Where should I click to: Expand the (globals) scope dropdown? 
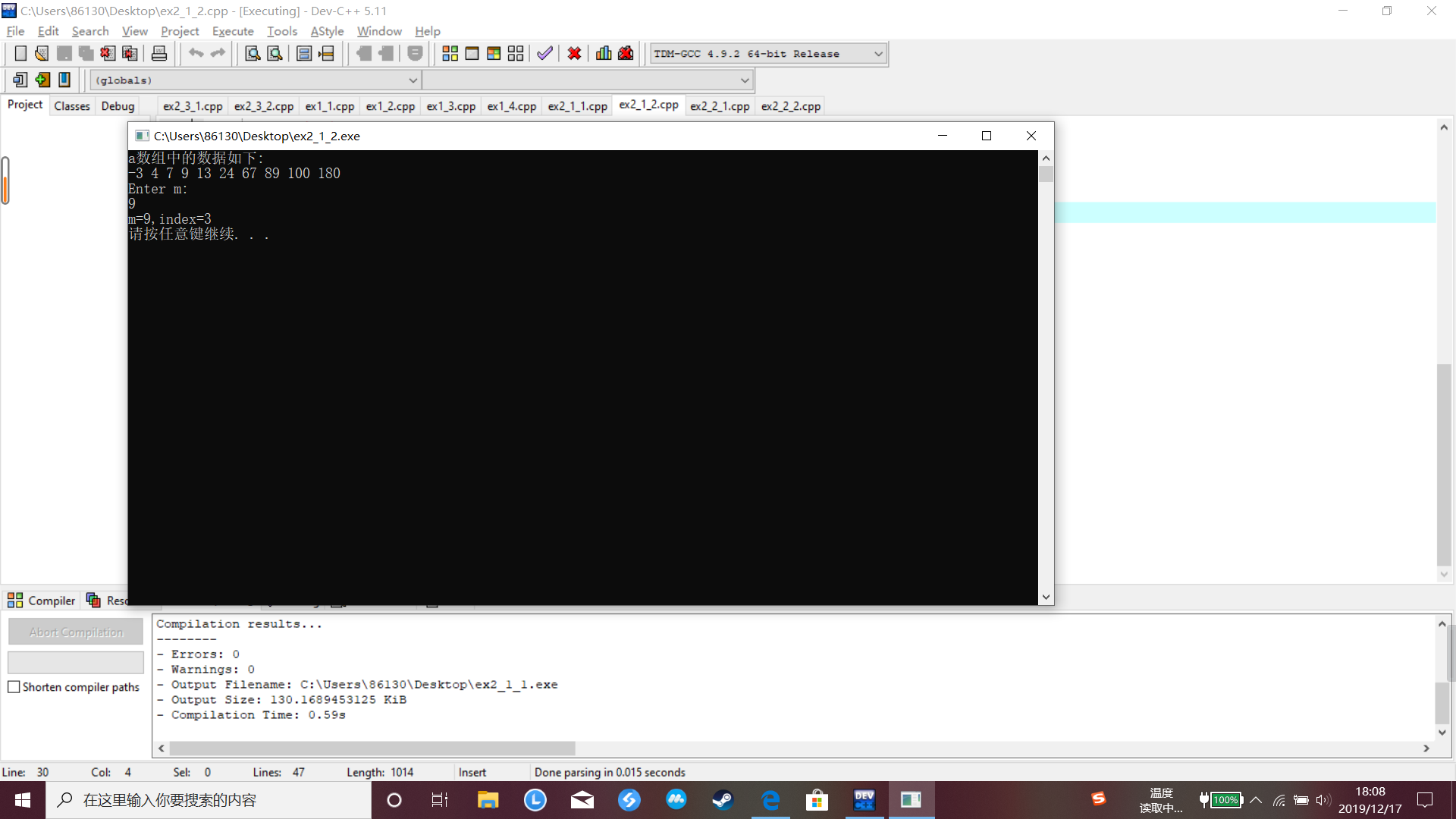(413, 80)
